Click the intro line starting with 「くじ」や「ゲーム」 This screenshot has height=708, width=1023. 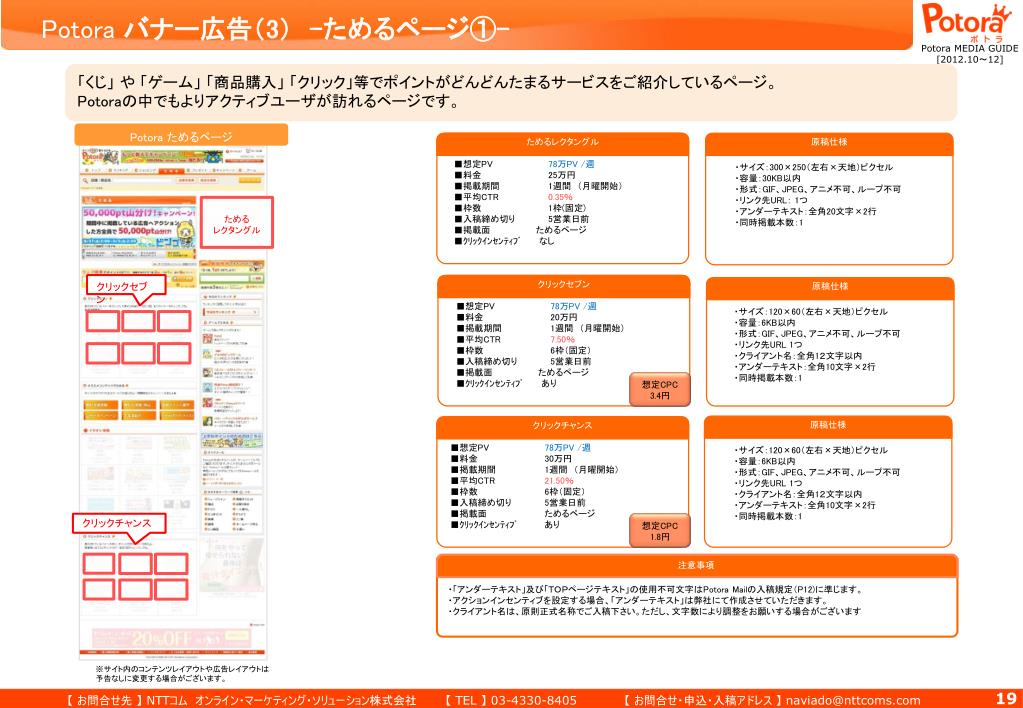[427, 84]
